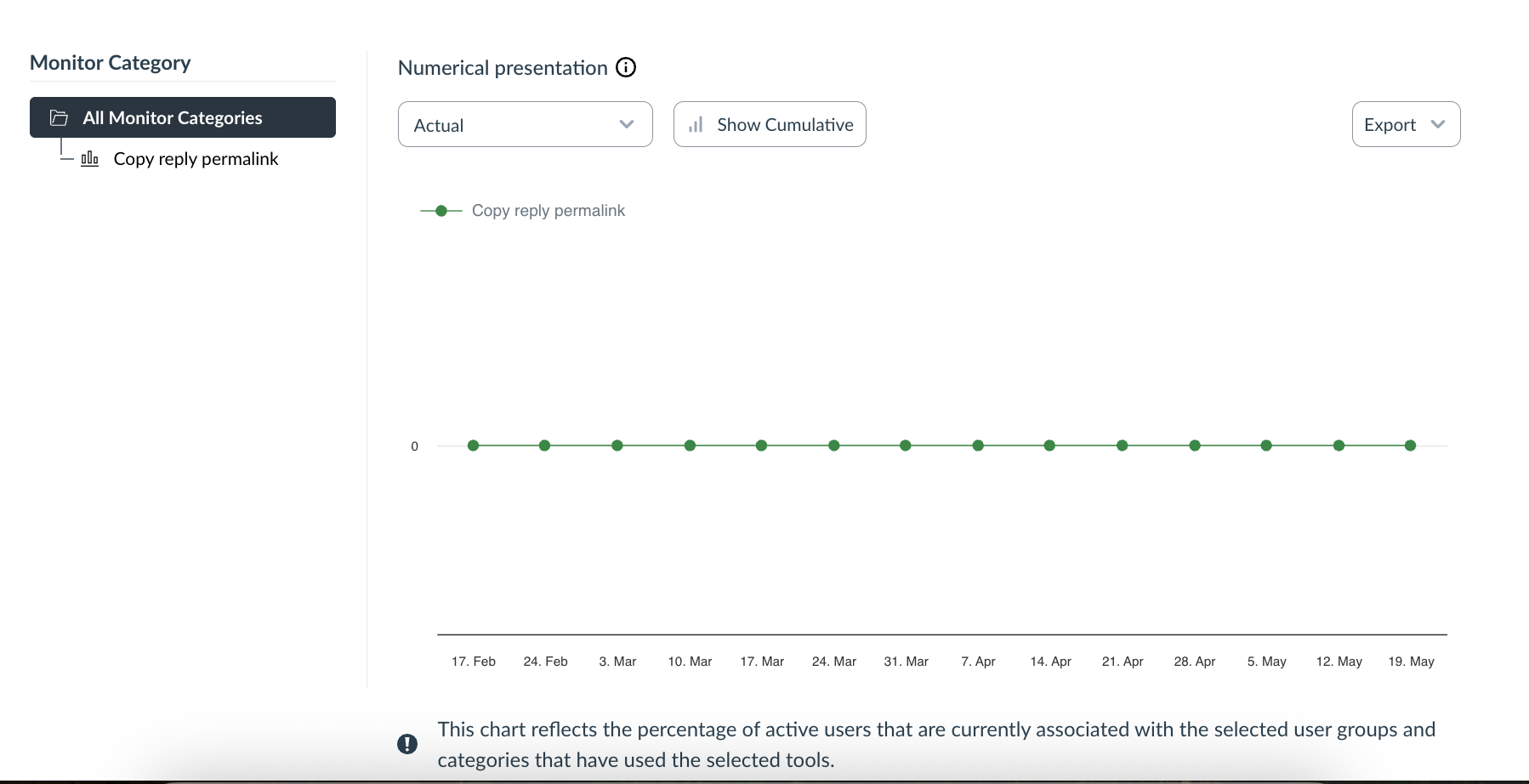Open the Actual presentation dropdown
Viewport: 1529px width, 784px height.
click(x=525, y=125)
